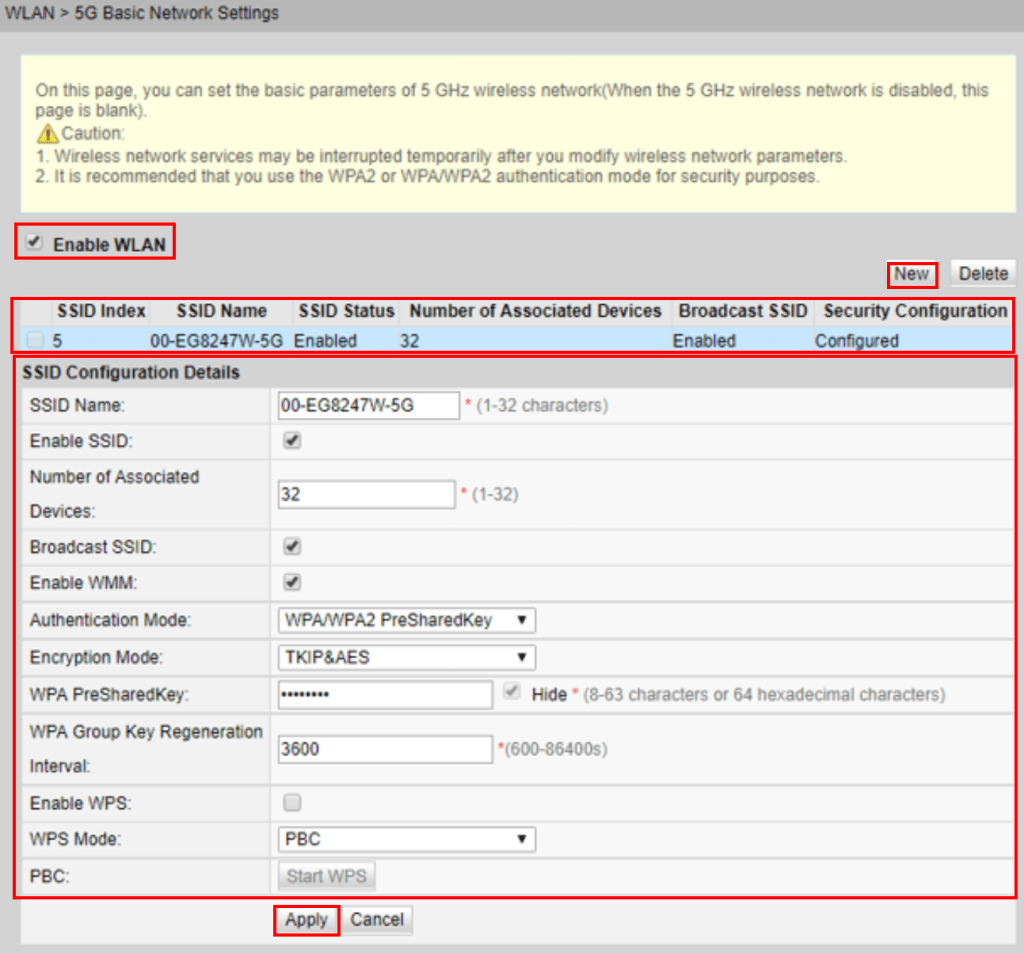Disable the Enable WMM checkbox
The height and width of the screenshot is (954, 1024).
(293, 582)
